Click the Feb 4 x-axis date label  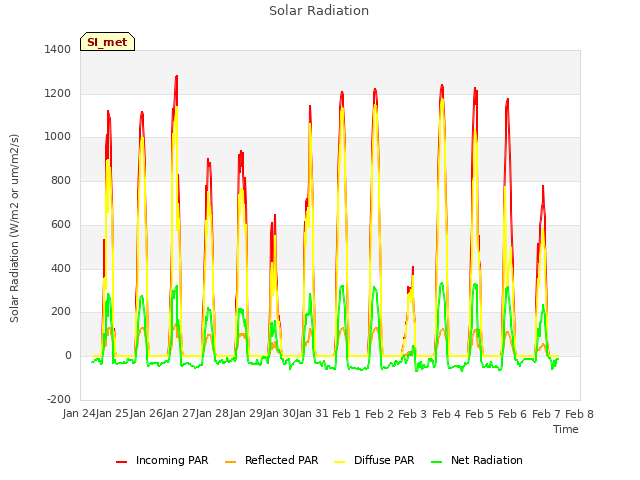click(446, 414)
